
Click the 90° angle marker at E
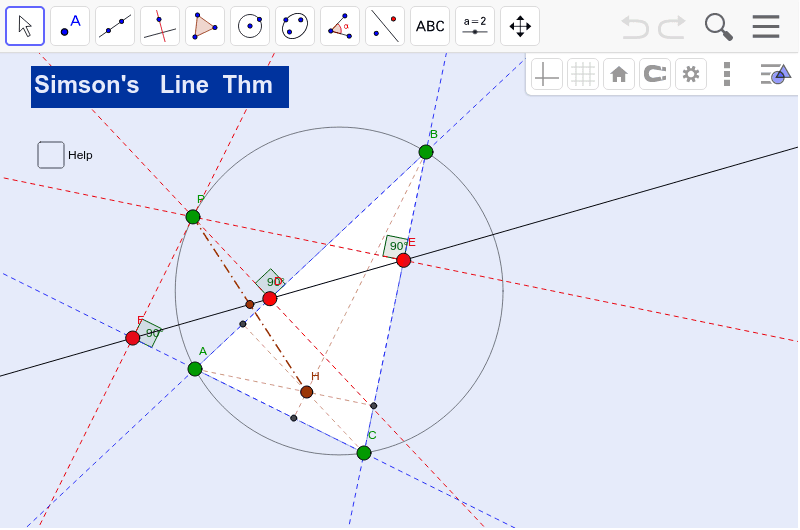click(394, 246)
